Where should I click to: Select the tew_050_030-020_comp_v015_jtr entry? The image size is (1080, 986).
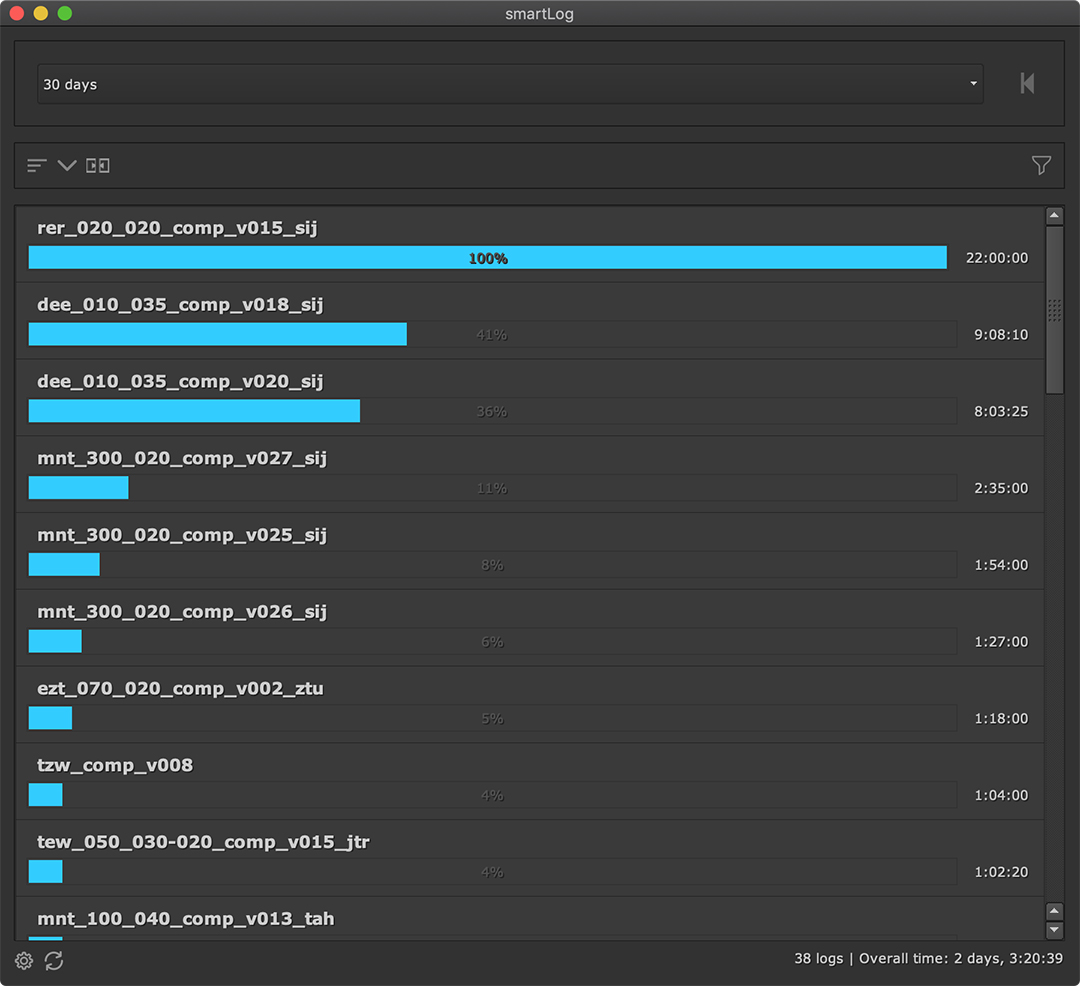coord(203,842)
